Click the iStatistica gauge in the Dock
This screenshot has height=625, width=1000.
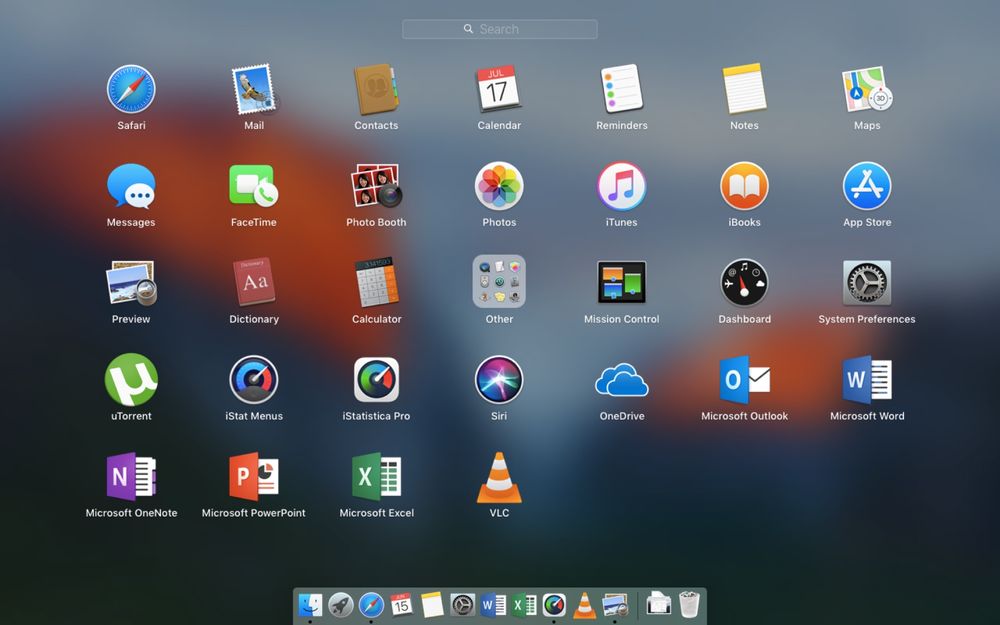pyautogui.click(x=554, y=605)
